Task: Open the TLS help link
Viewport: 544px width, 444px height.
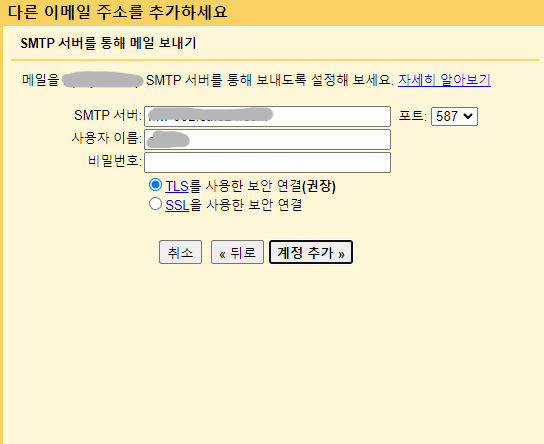Action: (177, 186)
